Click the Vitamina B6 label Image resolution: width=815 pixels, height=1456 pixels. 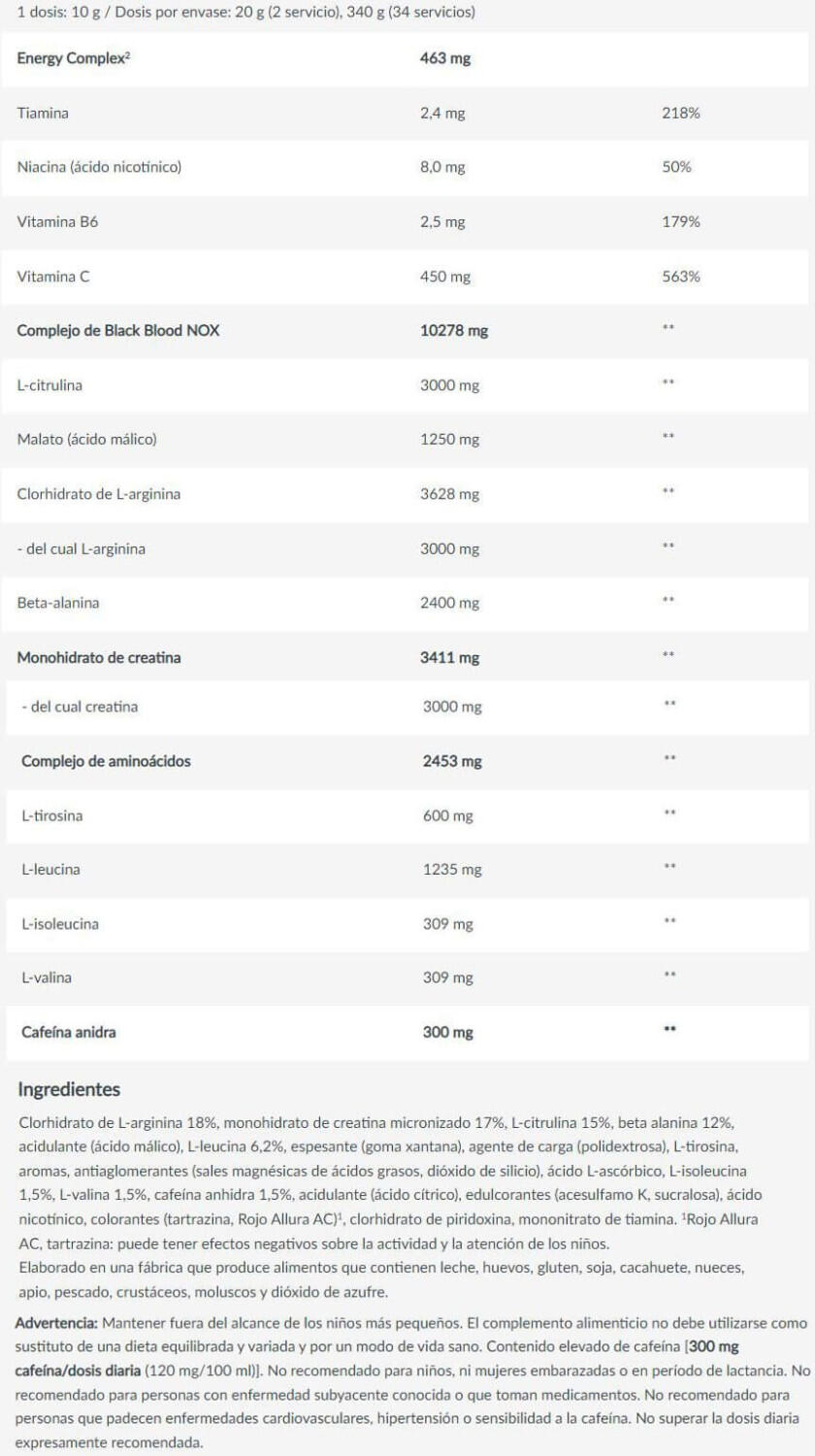pyautogui.click(x=57, y=222)
